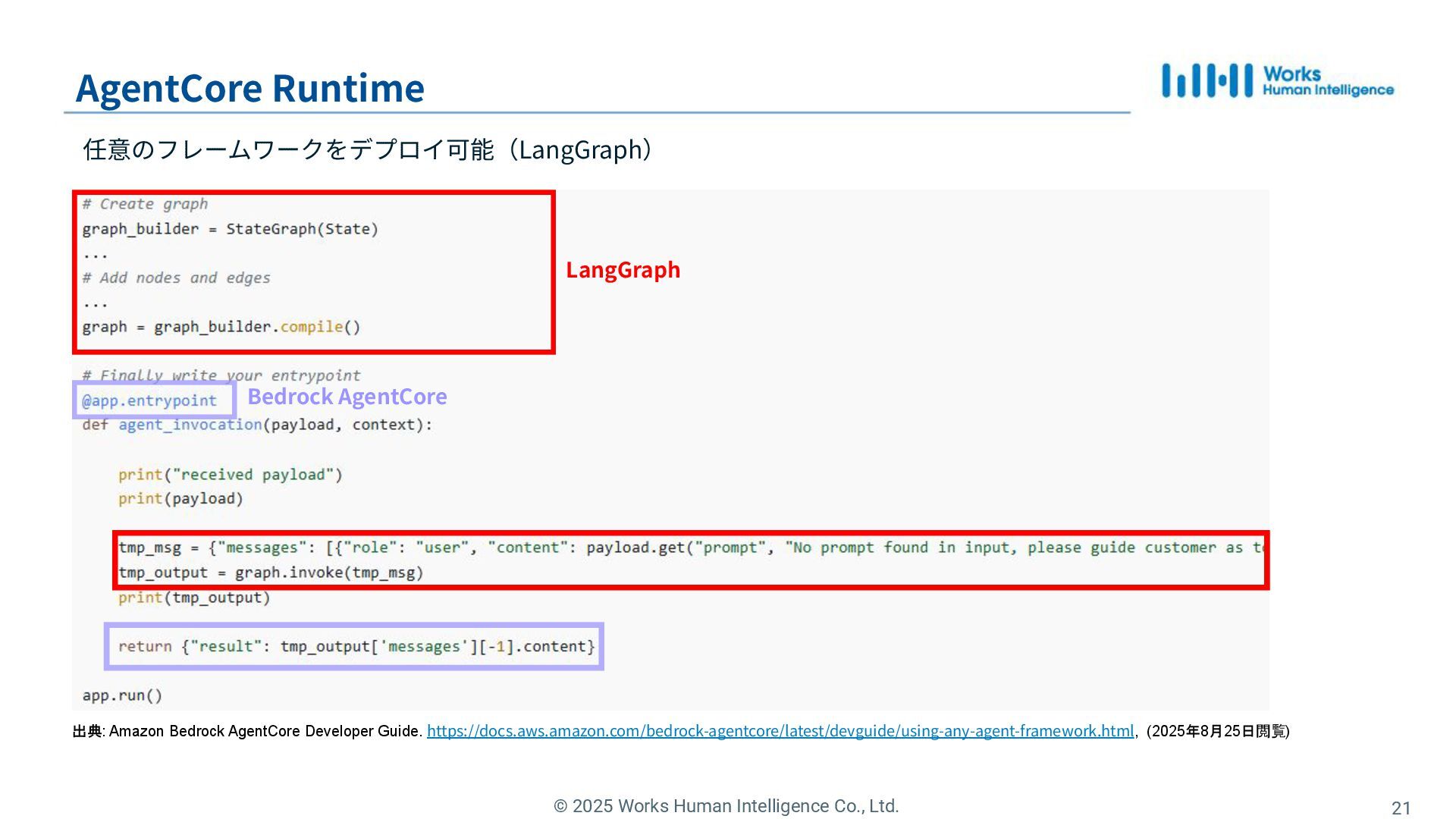The height and width of the screenshot is (819, 1456).
Task: Click the def agent_invocation(payload, context) line
Action: 257,425
